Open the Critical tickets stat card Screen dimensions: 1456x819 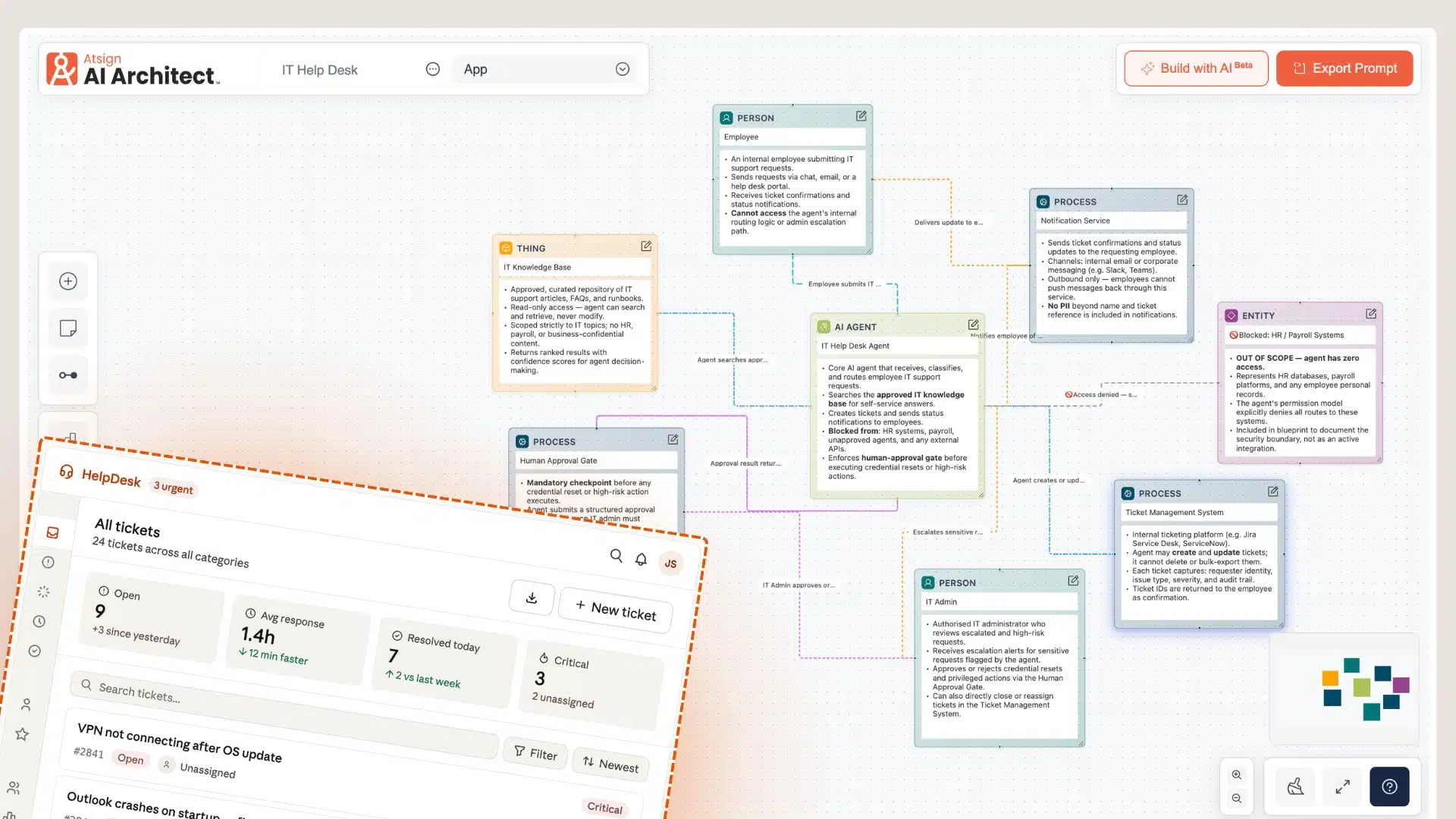tap(591, 685)
